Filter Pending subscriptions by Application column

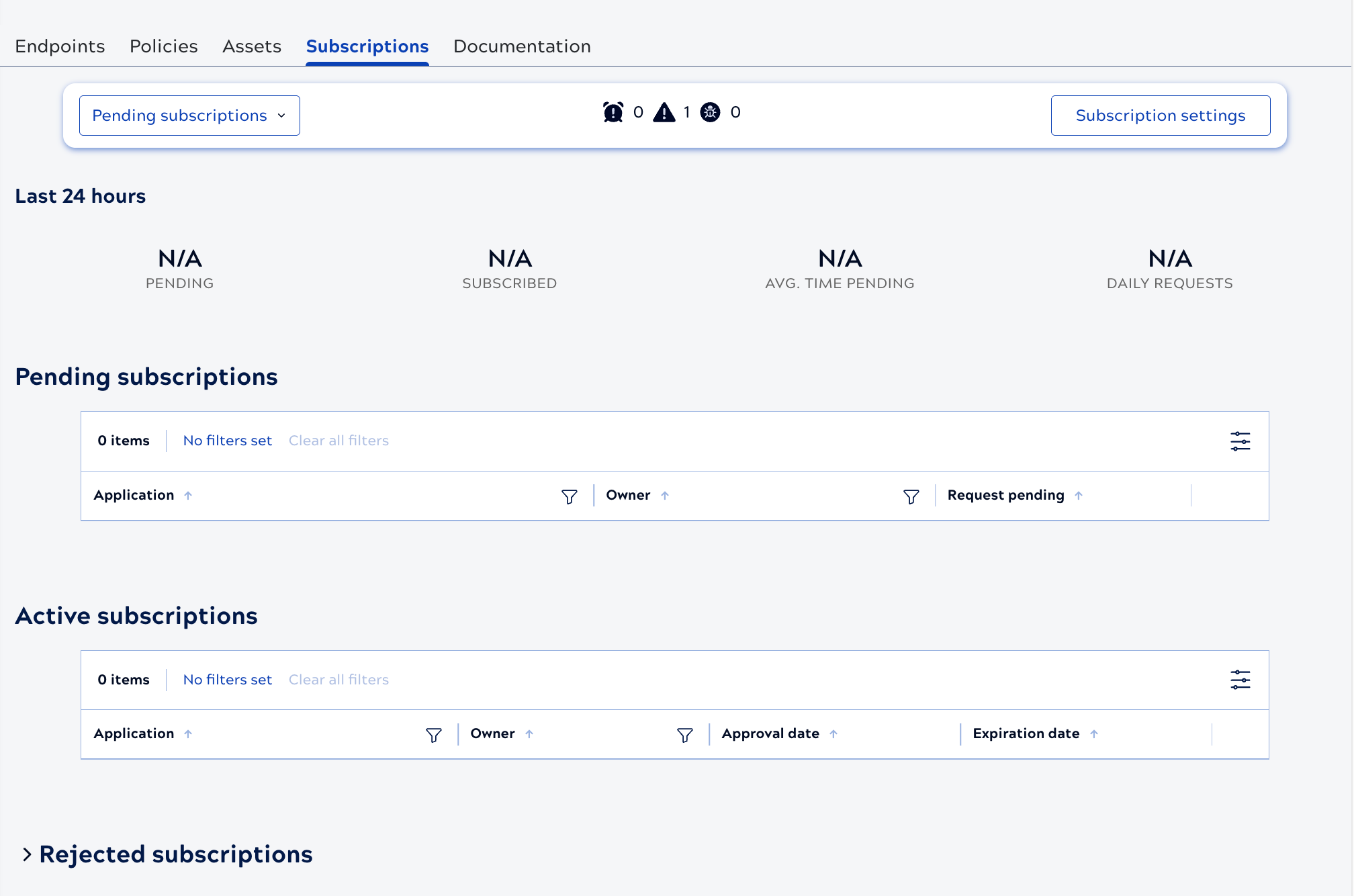point(569,496)
